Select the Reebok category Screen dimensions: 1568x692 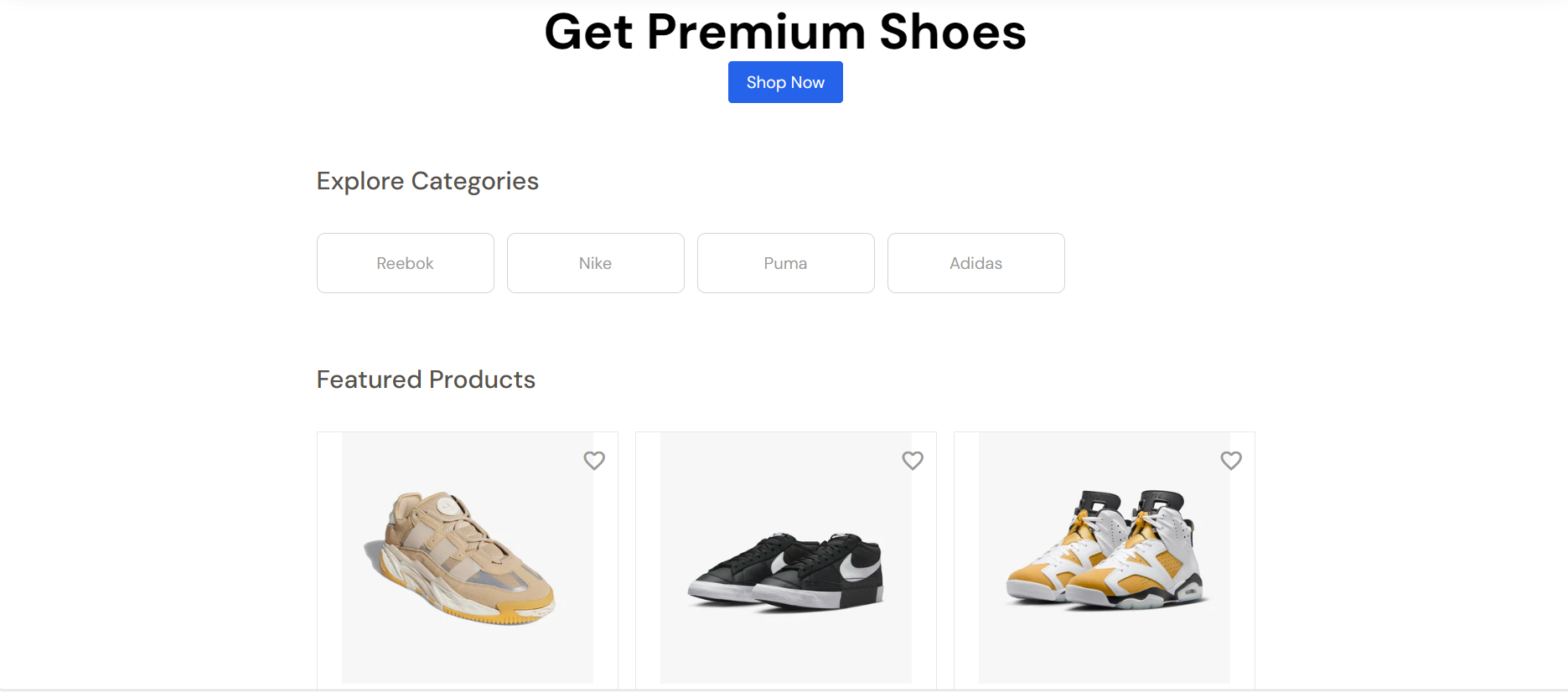(x=406, y=263)
